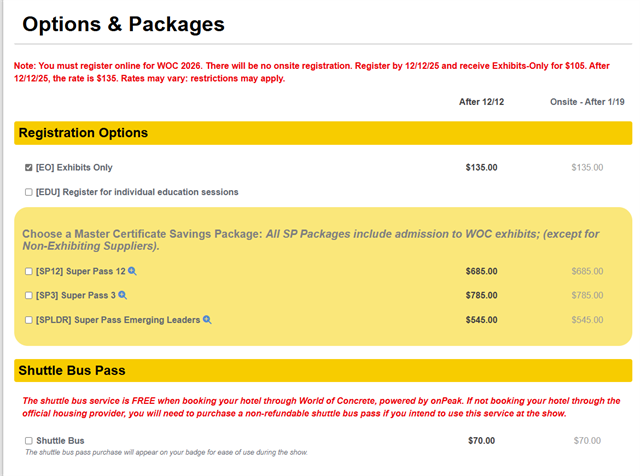Click the "[EO] Exhibits Only" label text

coord(74,168)
